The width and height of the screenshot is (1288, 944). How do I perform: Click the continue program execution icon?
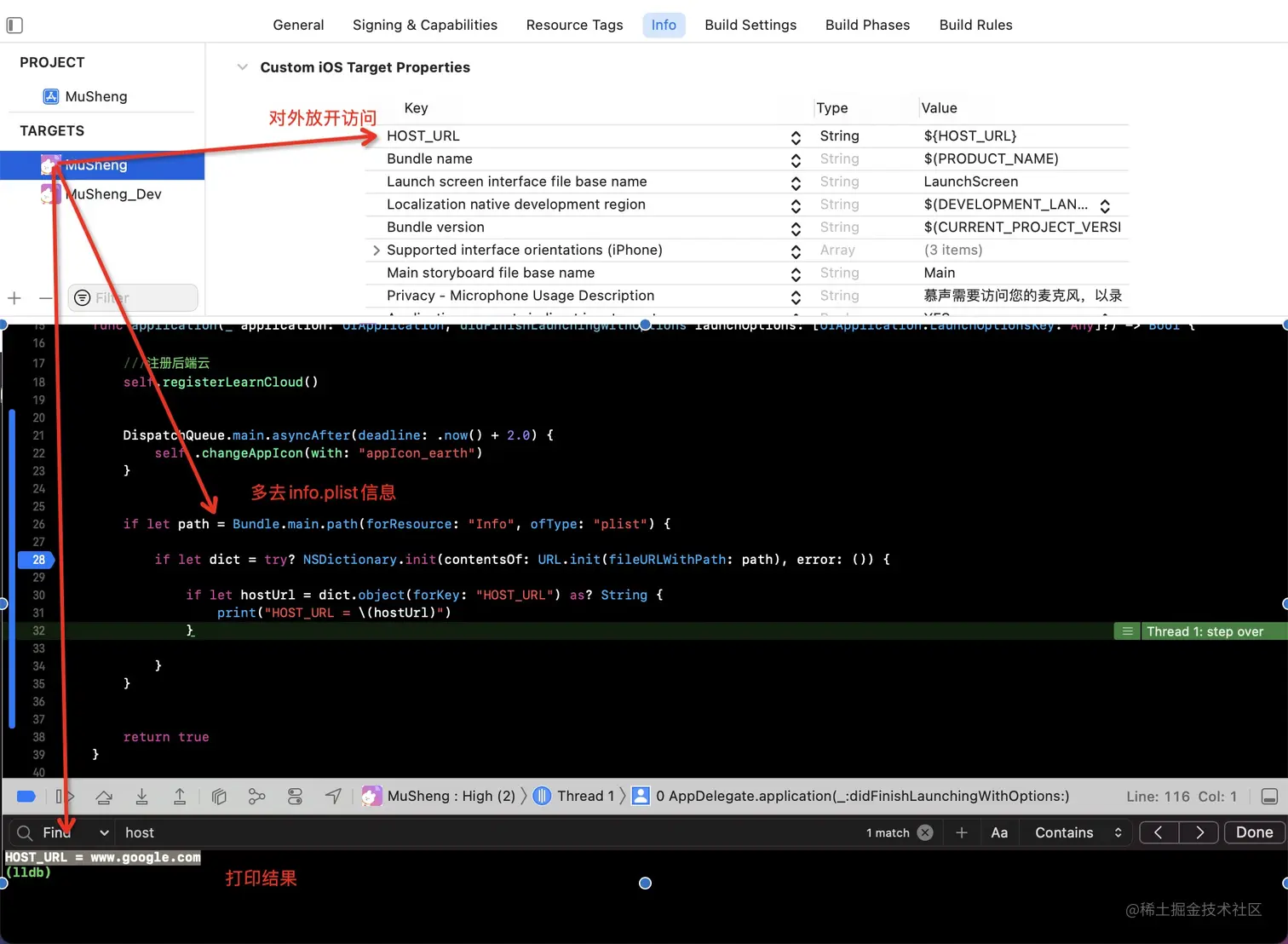click(x=65, y=797)
